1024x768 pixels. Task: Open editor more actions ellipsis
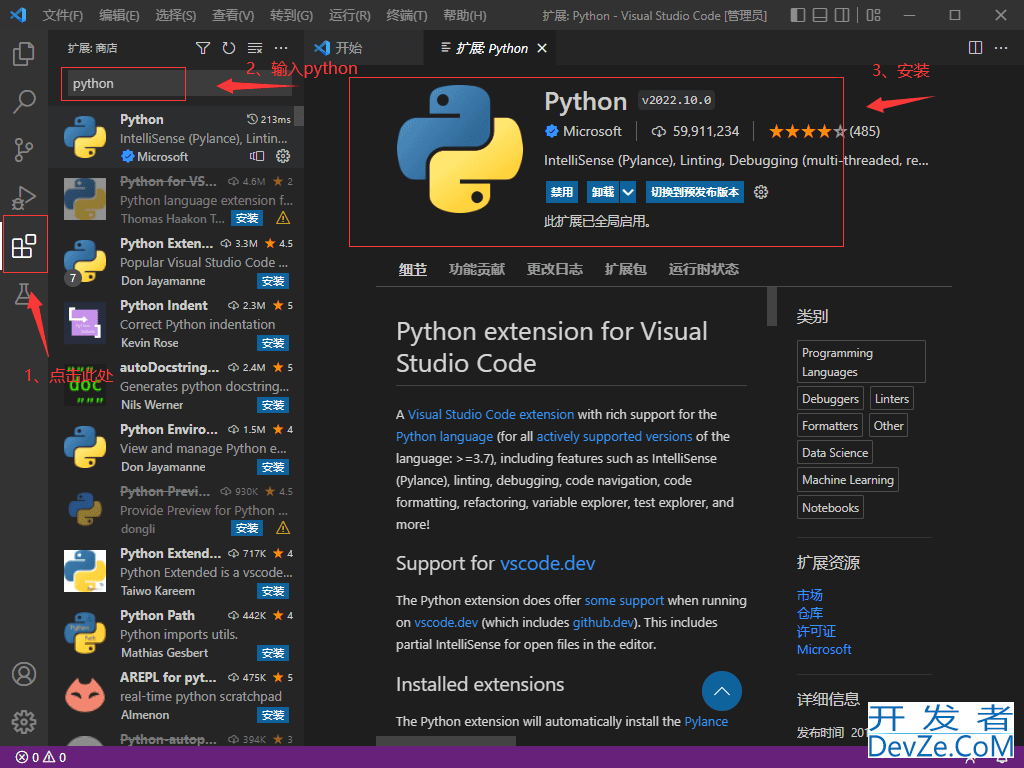pyautogui.click(x=1000, y=48)
